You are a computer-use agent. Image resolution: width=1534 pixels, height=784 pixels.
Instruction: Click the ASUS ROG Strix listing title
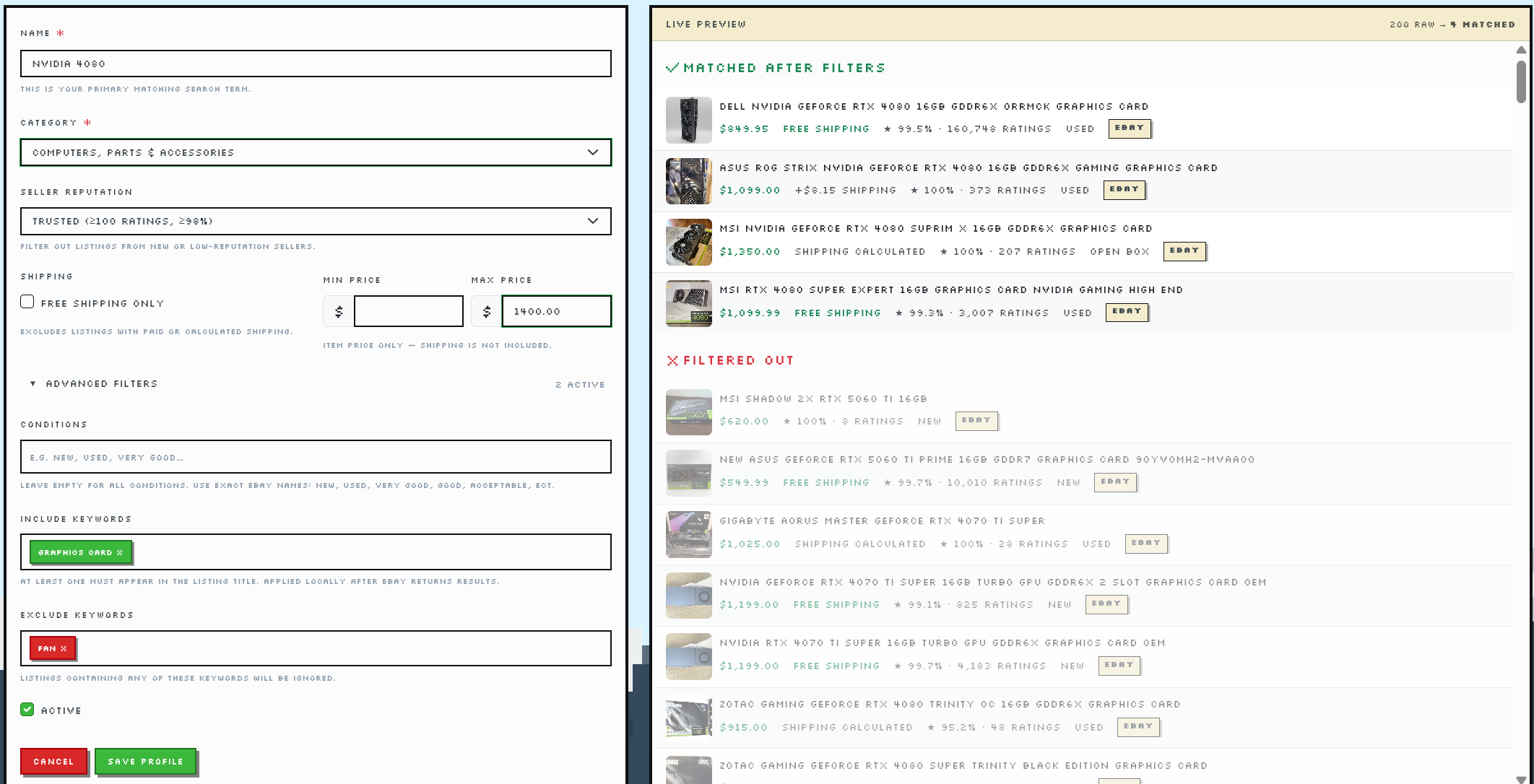click(x=968, y=168)
